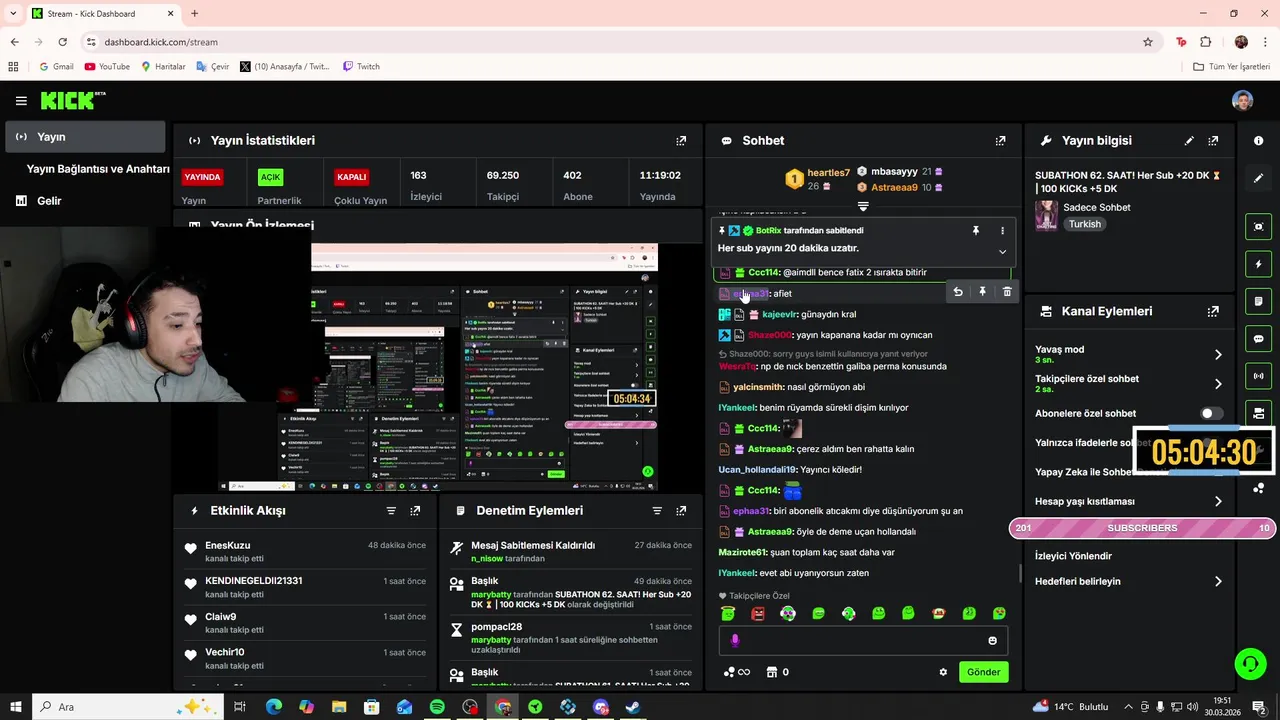Select Yayın in the left sidebar
Viewport: 1280px width, 720px height.
[85, 137]
